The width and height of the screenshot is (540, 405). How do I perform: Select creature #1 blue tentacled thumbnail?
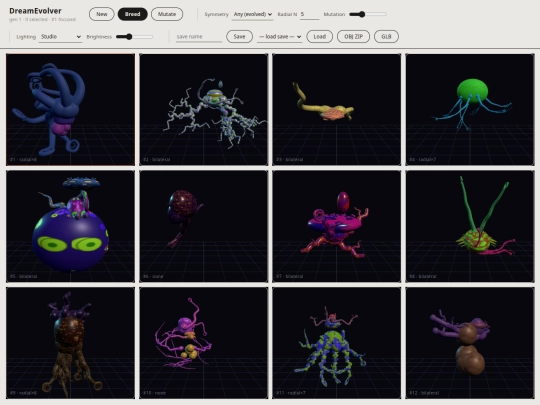pos(70,110)
